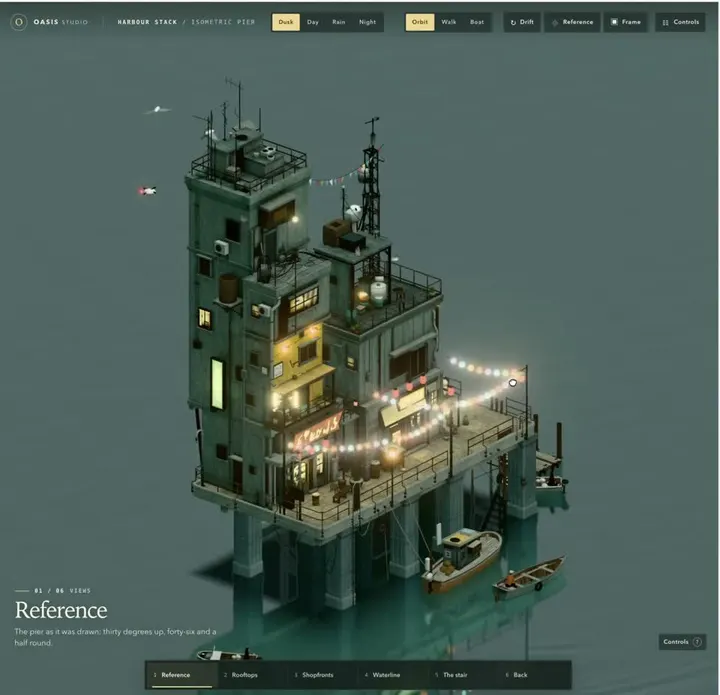Switch lighting to Night

(x=367, y=22)
